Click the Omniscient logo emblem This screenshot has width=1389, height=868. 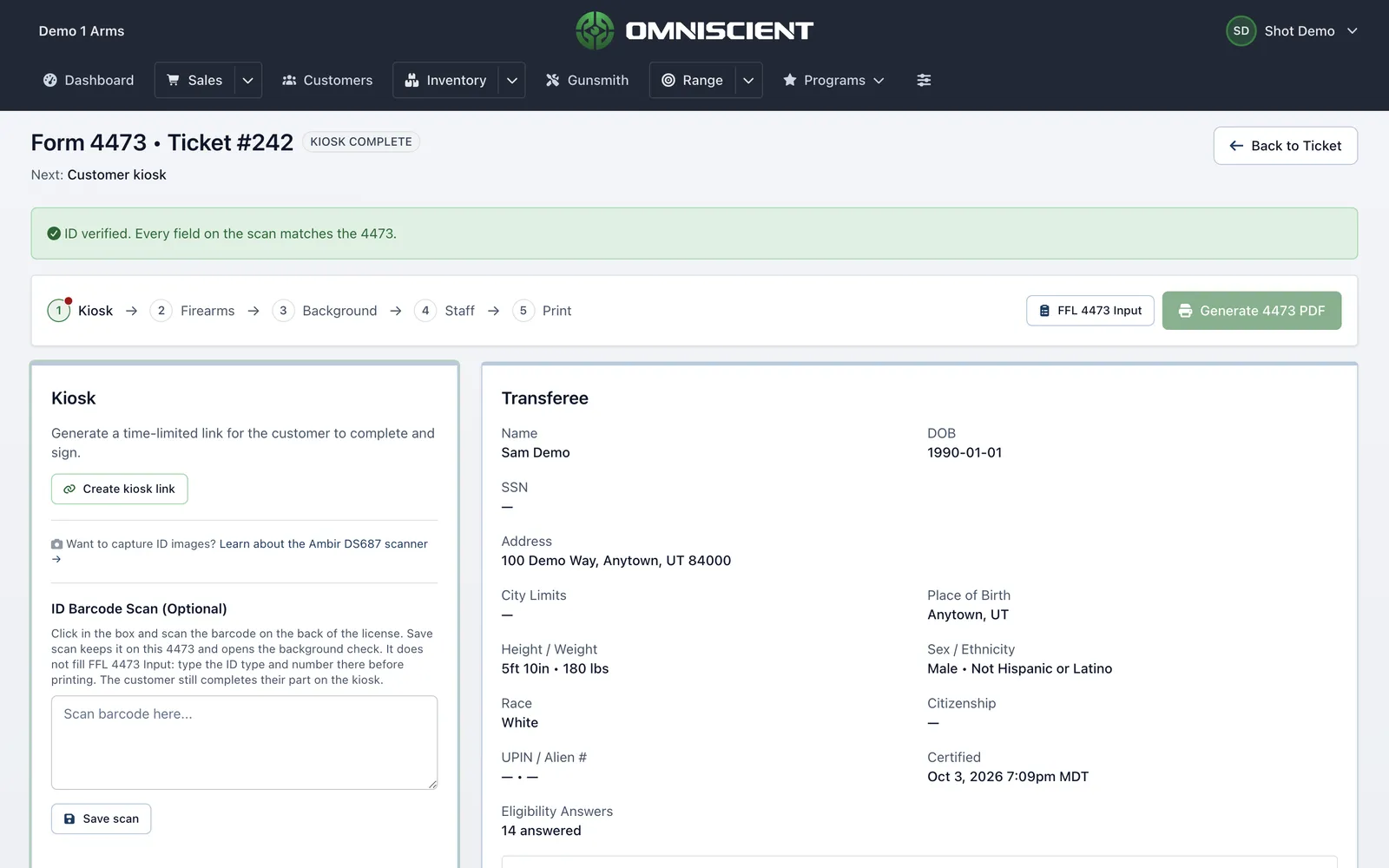[x=595, y=31]
